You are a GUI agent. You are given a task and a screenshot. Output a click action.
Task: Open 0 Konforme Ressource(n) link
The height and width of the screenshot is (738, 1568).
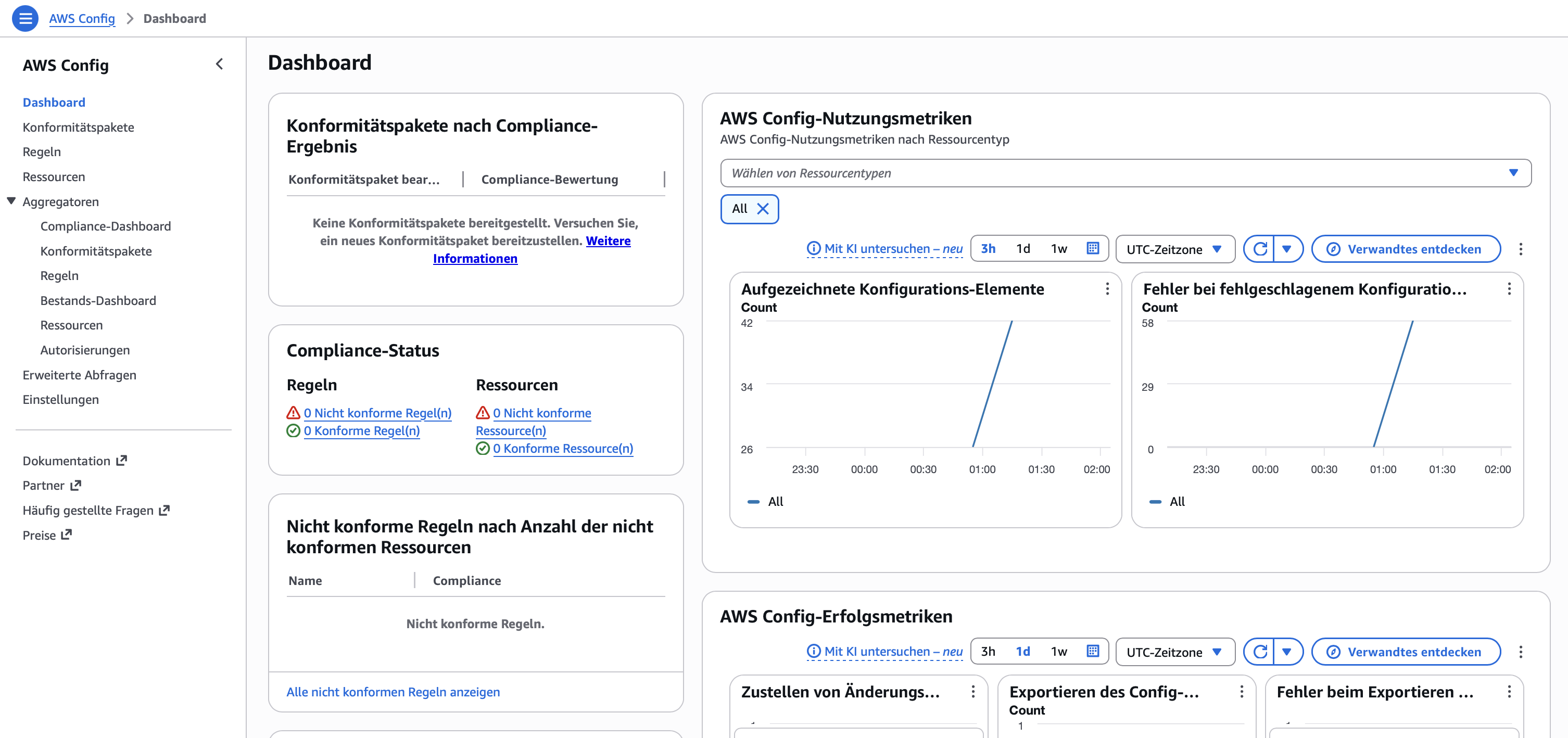coord(563,449)
